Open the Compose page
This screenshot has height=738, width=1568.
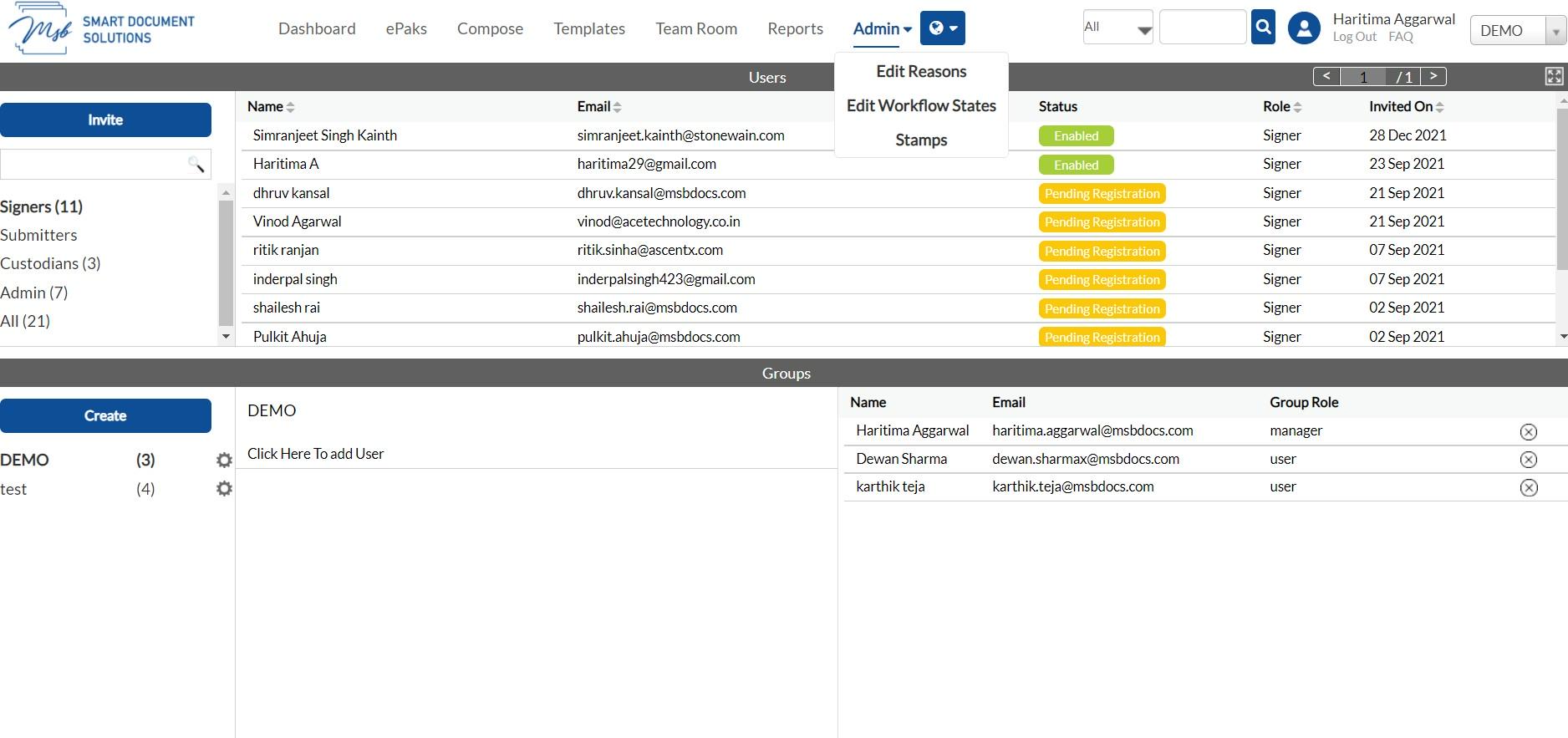coord(490,28)
